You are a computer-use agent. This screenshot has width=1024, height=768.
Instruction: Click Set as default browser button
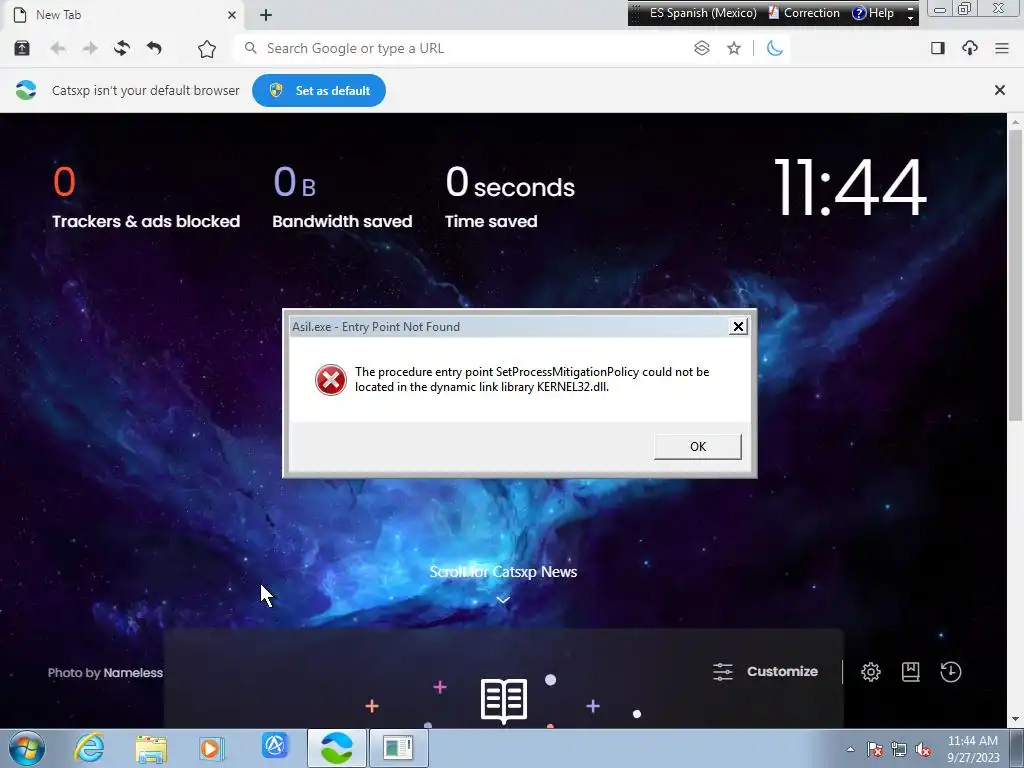pyautogui.click(x=319, y=91)
